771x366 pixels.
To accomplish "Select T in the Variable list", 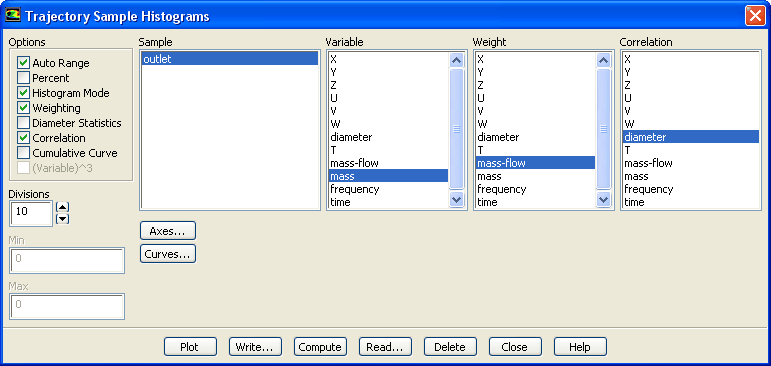I will coord(388,150).
